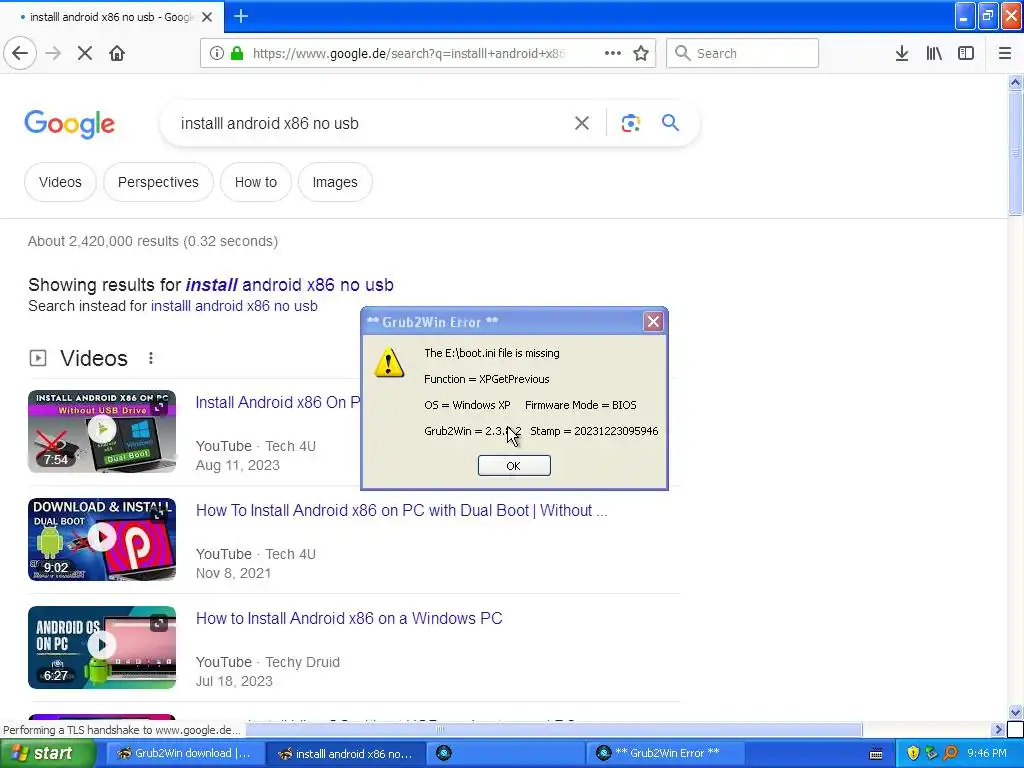Click the orange magnifier tray icon
The height and width of the screenshot is (768, 1024).
point(950,753)
